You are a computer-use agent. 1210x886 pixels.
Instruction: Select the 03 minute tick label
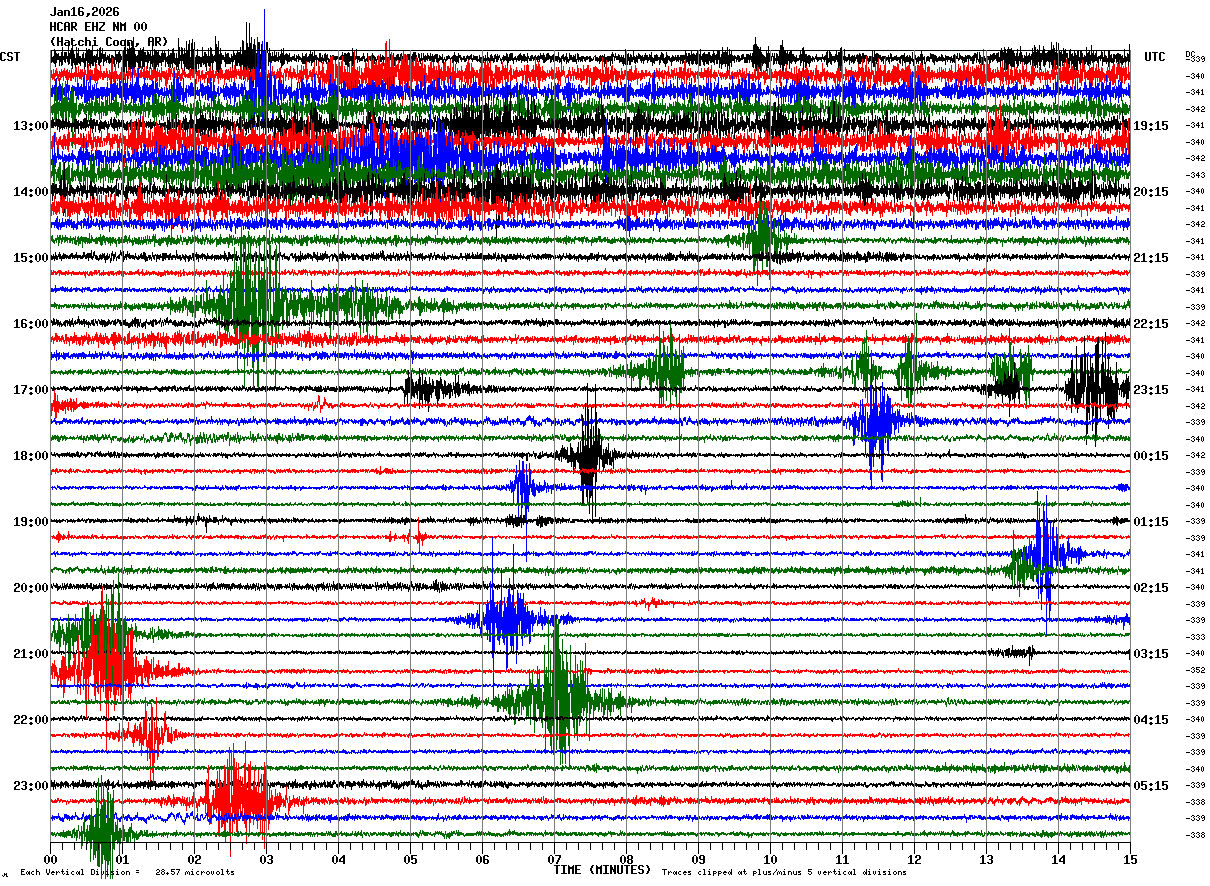point(266,860)
